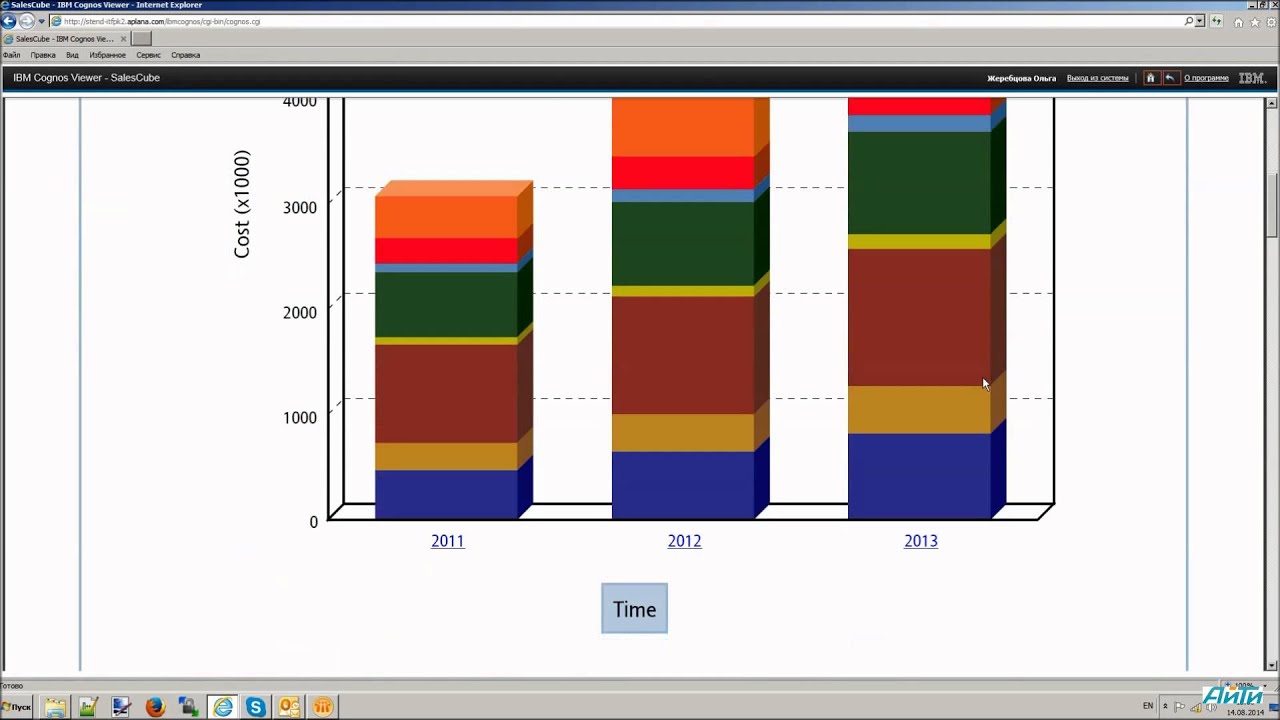Select the SalesCube - IBM Cognos Viewer tab
Screen dimensions: 1280x720
click(x=65, y=39)
